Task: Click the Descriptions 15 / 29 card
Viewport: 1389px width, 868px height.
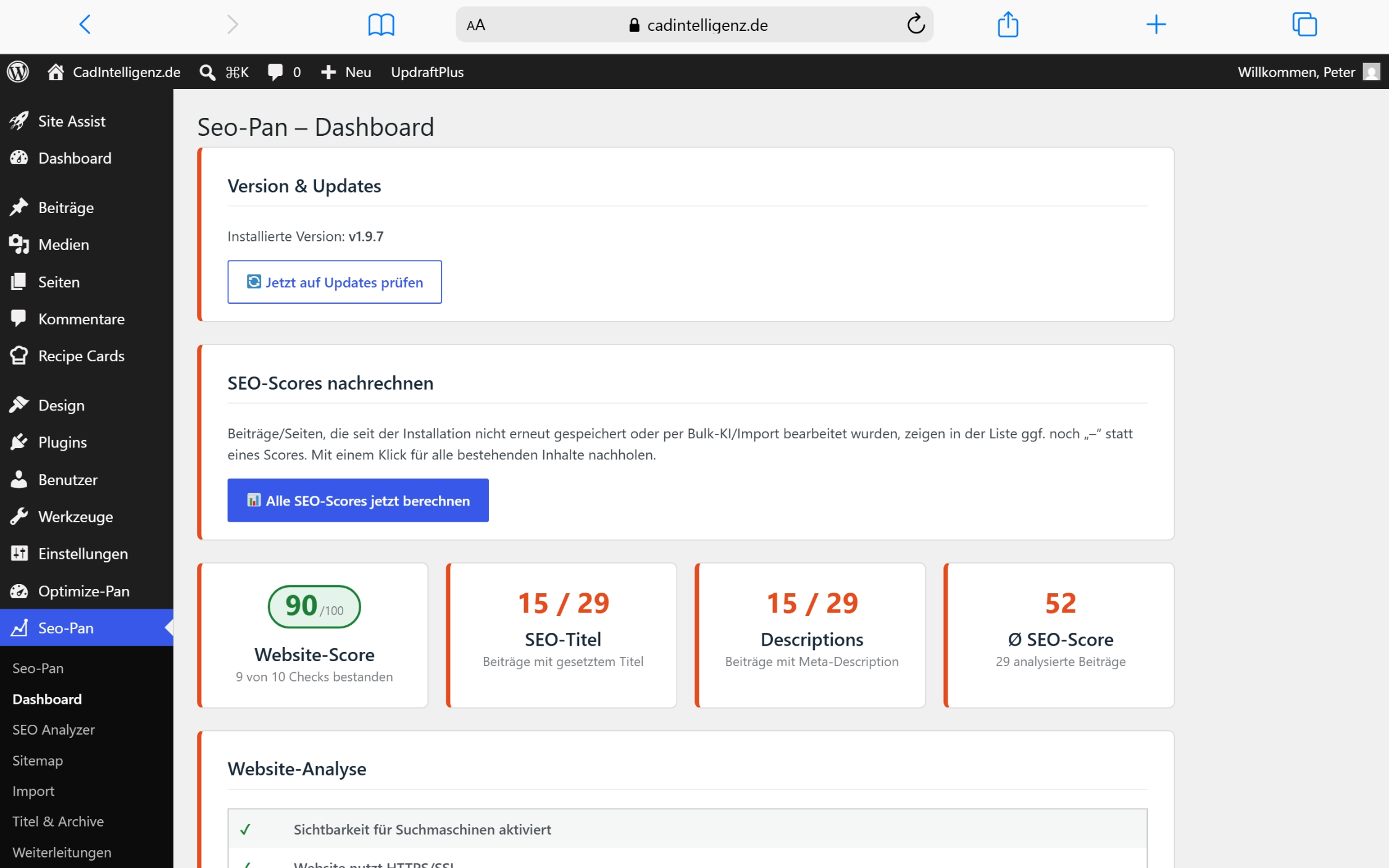Action: pos(811,635)
